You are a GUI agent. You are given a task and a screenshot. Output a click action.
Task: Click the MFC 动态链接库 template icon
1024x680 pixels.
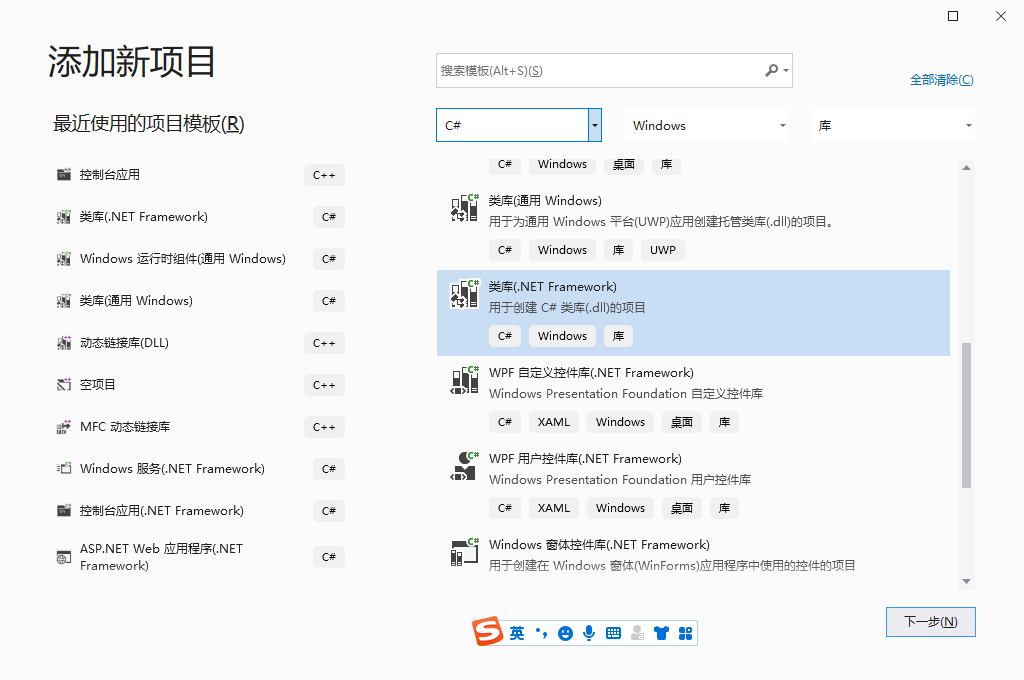(63, 427)
